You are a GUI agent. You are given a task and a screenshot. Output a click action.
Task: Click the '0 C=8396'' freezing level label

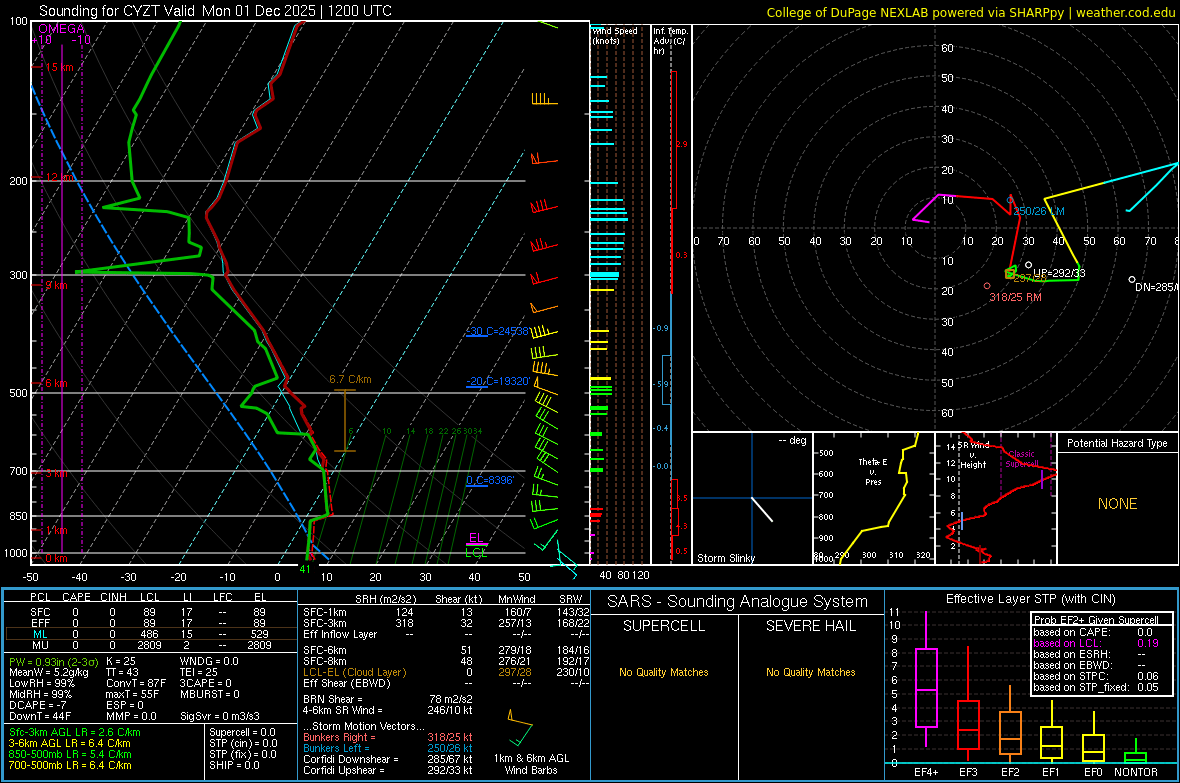(x=490, y=480)
